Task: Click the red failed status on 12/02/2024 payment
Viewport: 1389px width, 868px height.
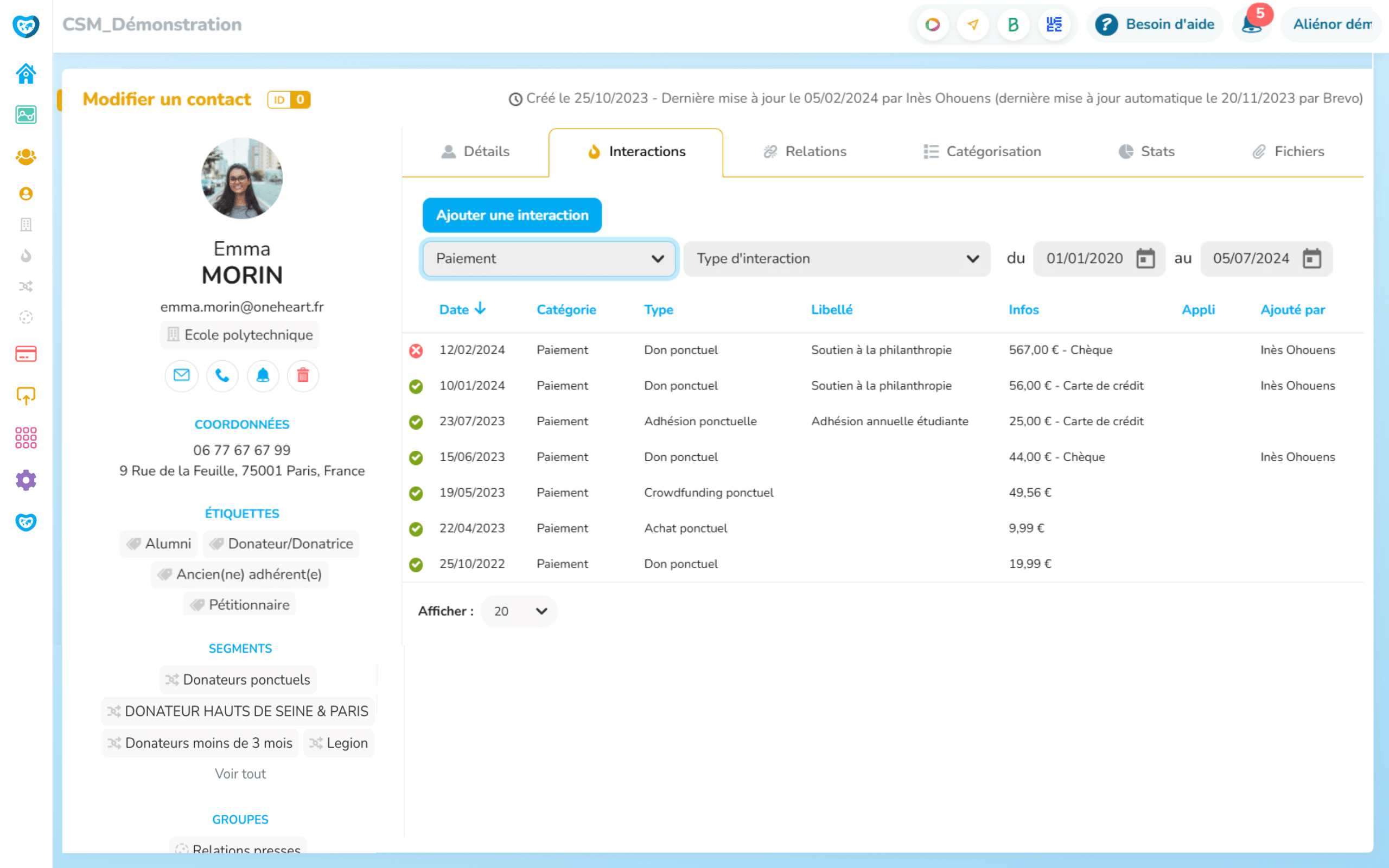Action: tap(416, 350)
